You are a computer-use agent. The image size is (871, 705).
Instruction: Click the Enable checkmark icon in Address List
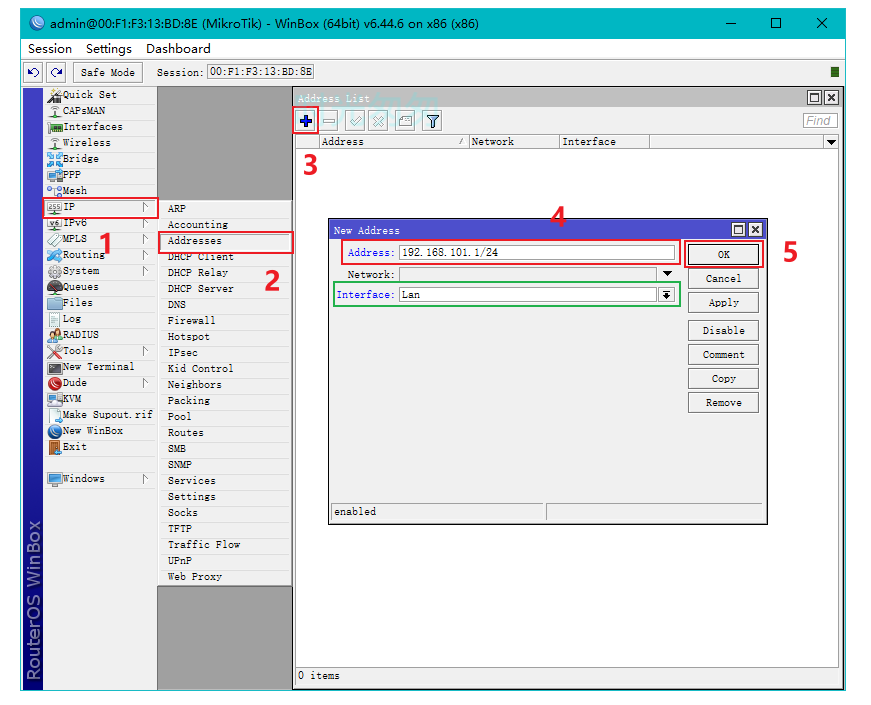point(355,121)
